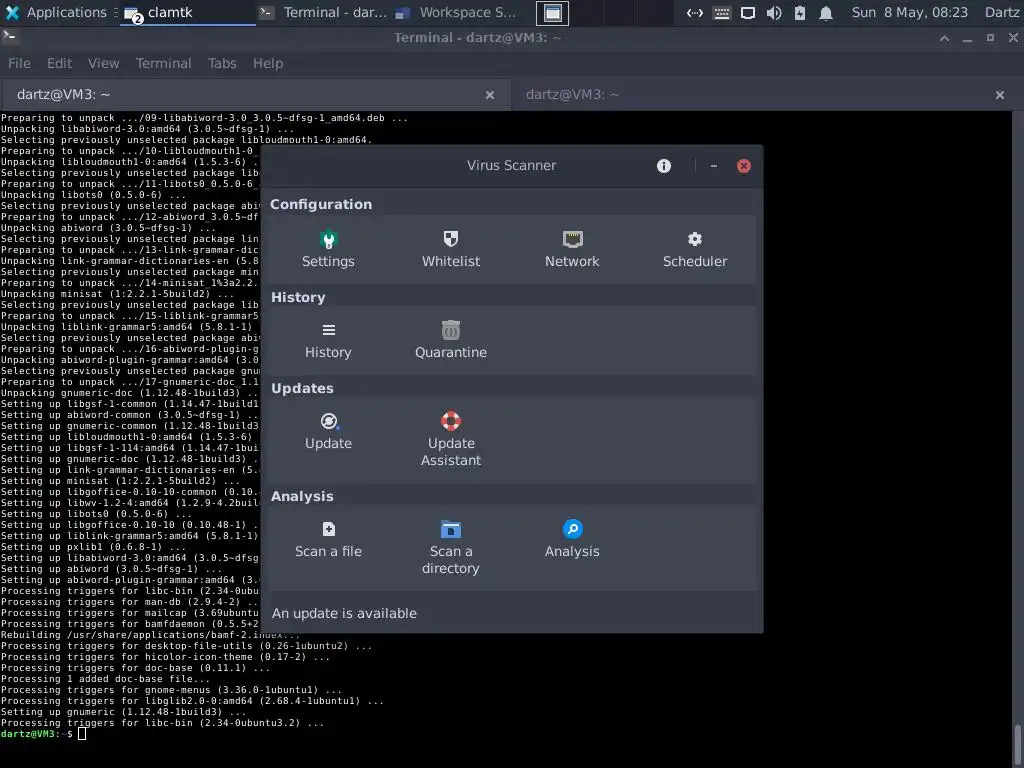
Task: Open the terminal File menu
Action: tap(19, 63)
